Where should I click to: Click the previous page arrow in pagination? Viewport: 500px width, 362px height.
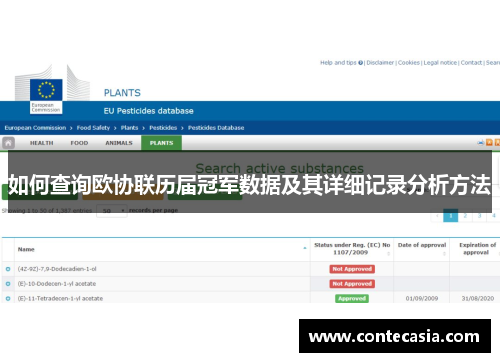437,216
